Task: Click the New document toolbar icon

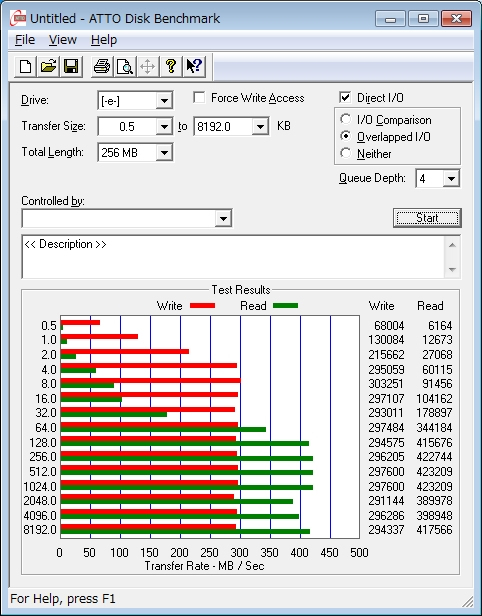Action: pos(26,66)
